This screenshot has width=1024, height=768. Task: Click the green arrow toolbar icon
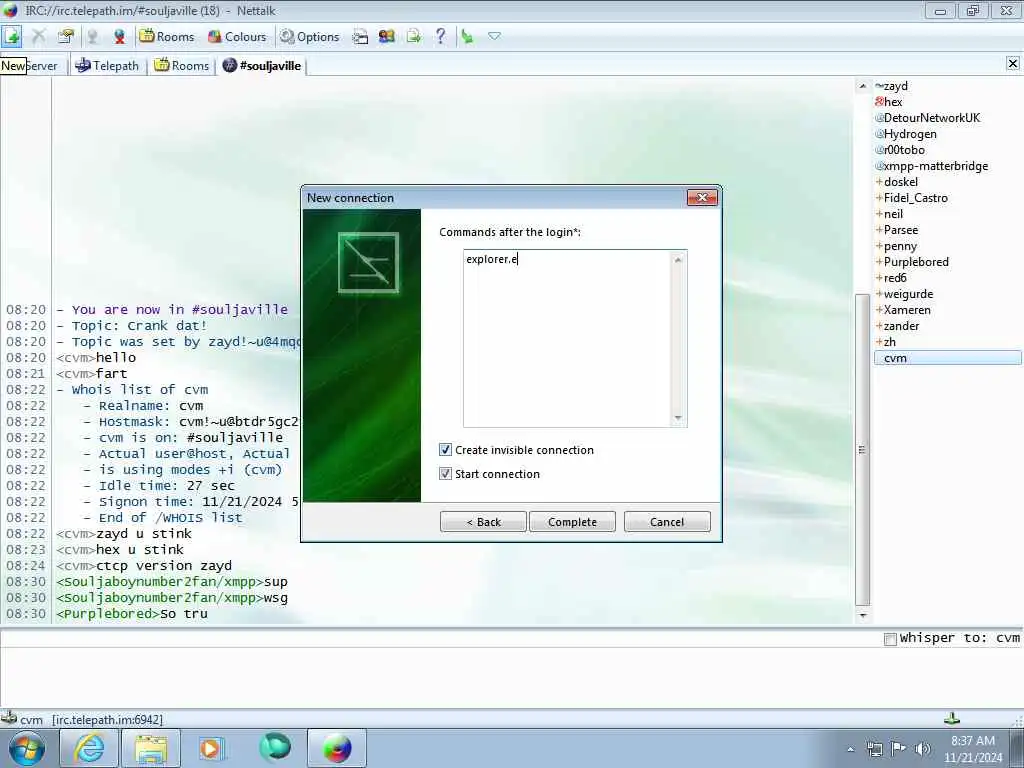coord(467,37)
